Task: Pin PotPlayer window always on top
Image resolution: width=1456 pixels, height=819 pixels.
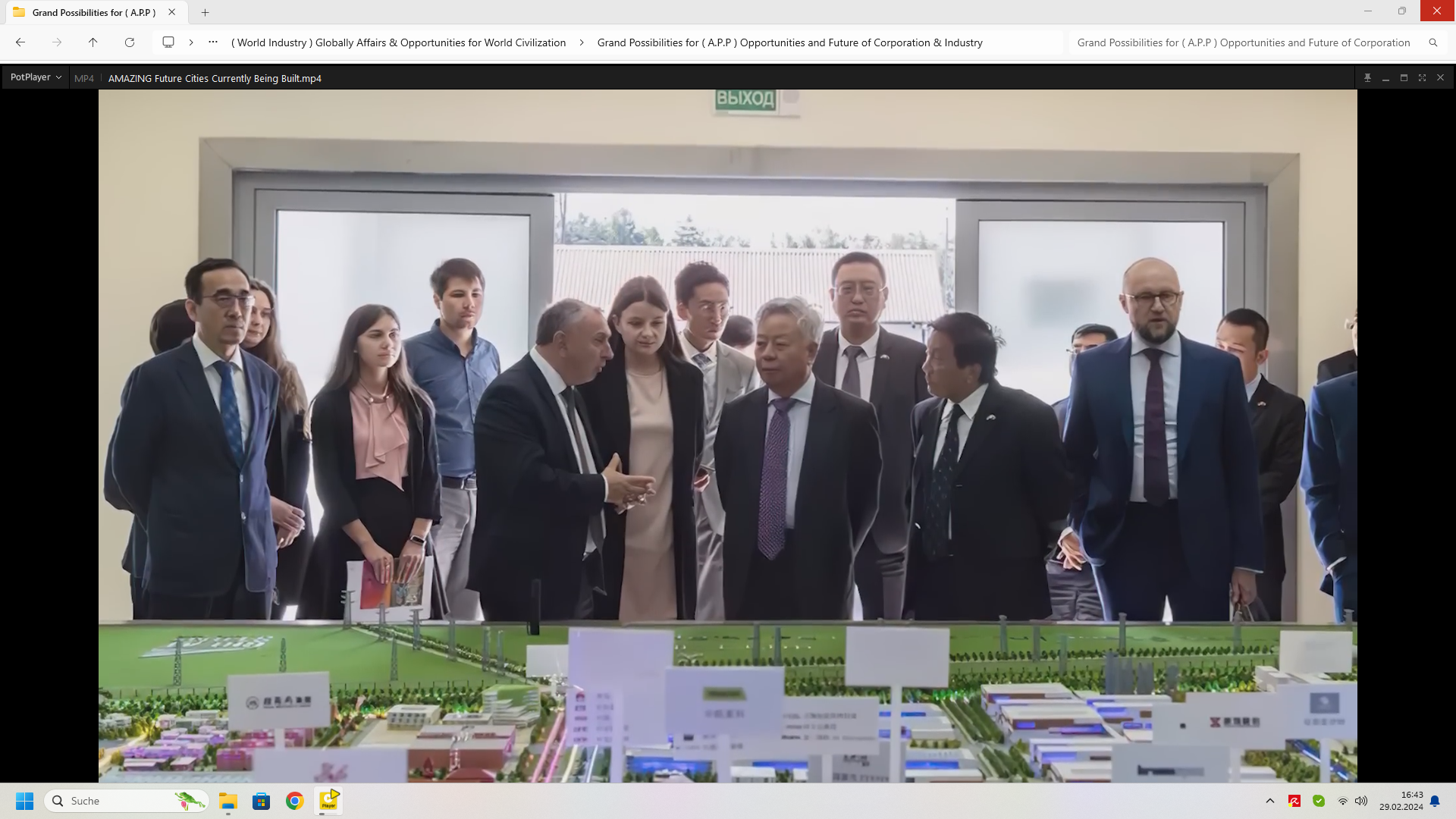Action: click(x=1367, y=78)
